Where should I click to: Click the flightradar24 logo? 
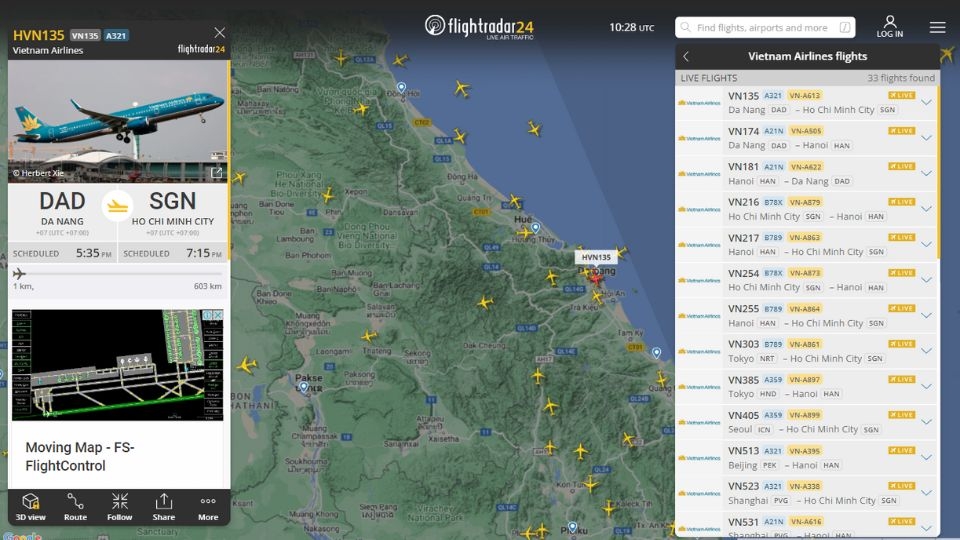point(479,26)
